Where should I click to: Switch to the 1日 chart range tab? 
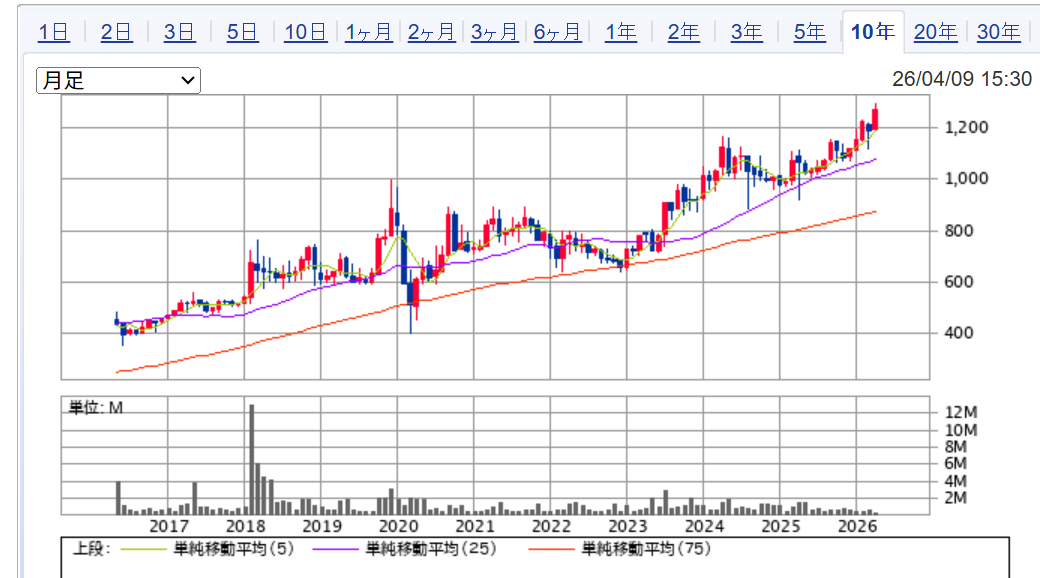(54, 32)
